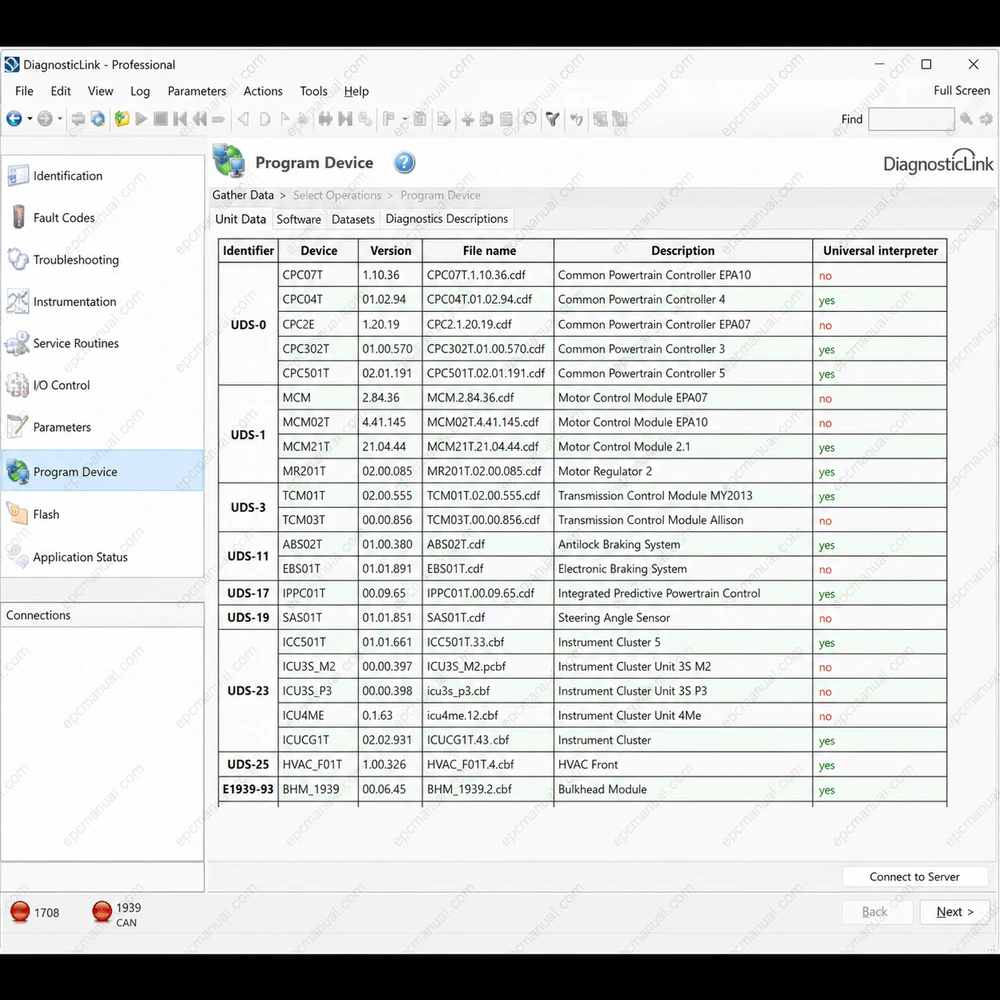Click the Connect to Server button
The image size is (1000, 1000).
914,877
